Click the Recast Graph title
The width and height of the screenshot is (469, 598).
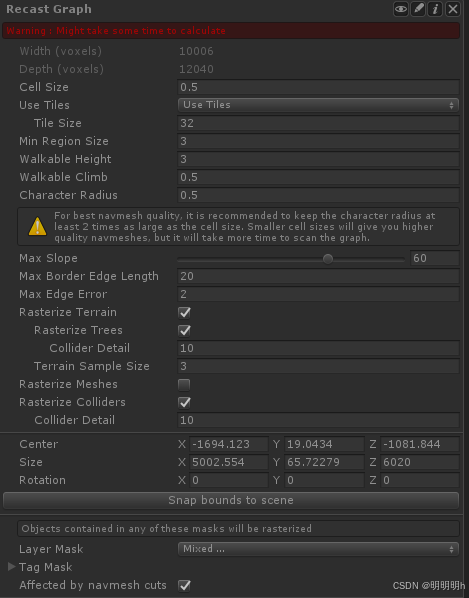click(x=49, y=9)
